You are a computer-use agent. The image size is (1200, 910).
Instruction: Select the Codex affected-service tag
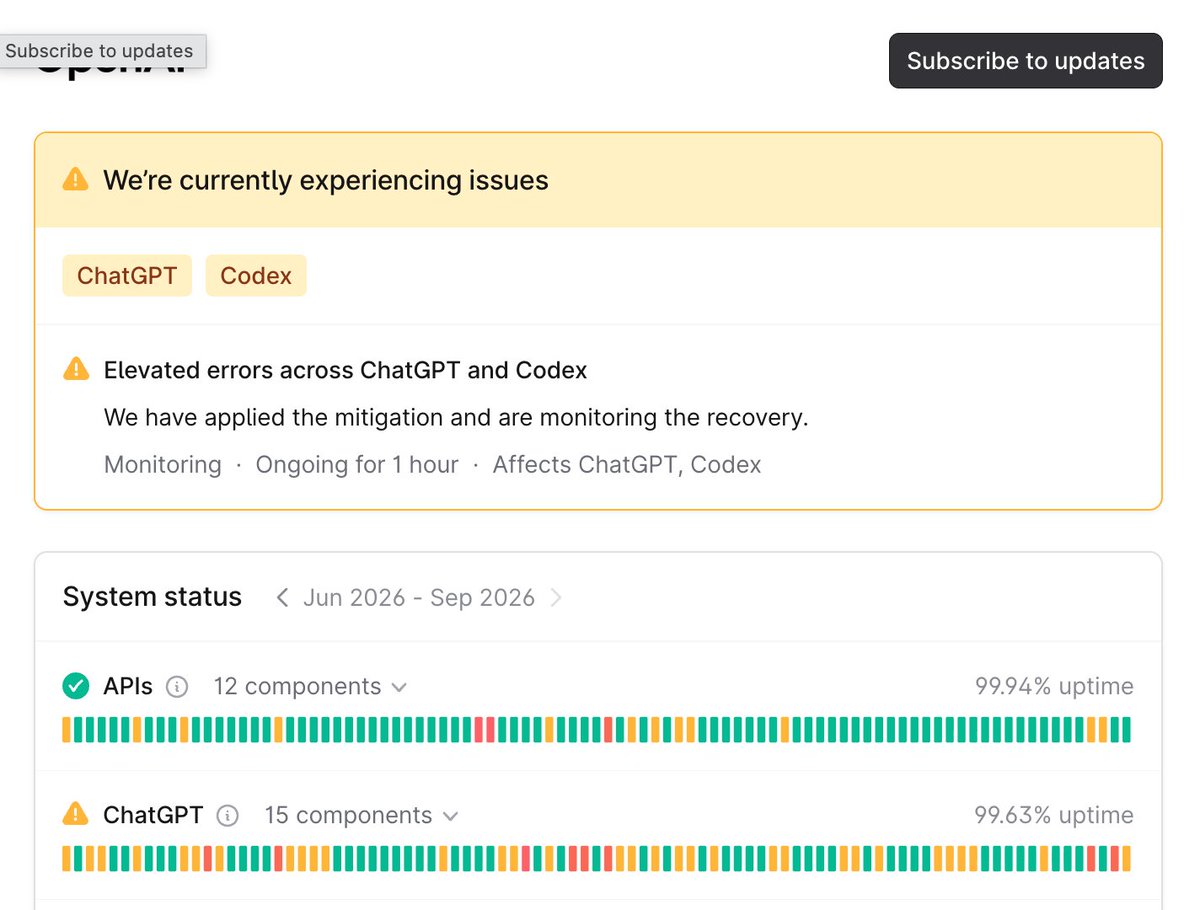pos(256,276)
